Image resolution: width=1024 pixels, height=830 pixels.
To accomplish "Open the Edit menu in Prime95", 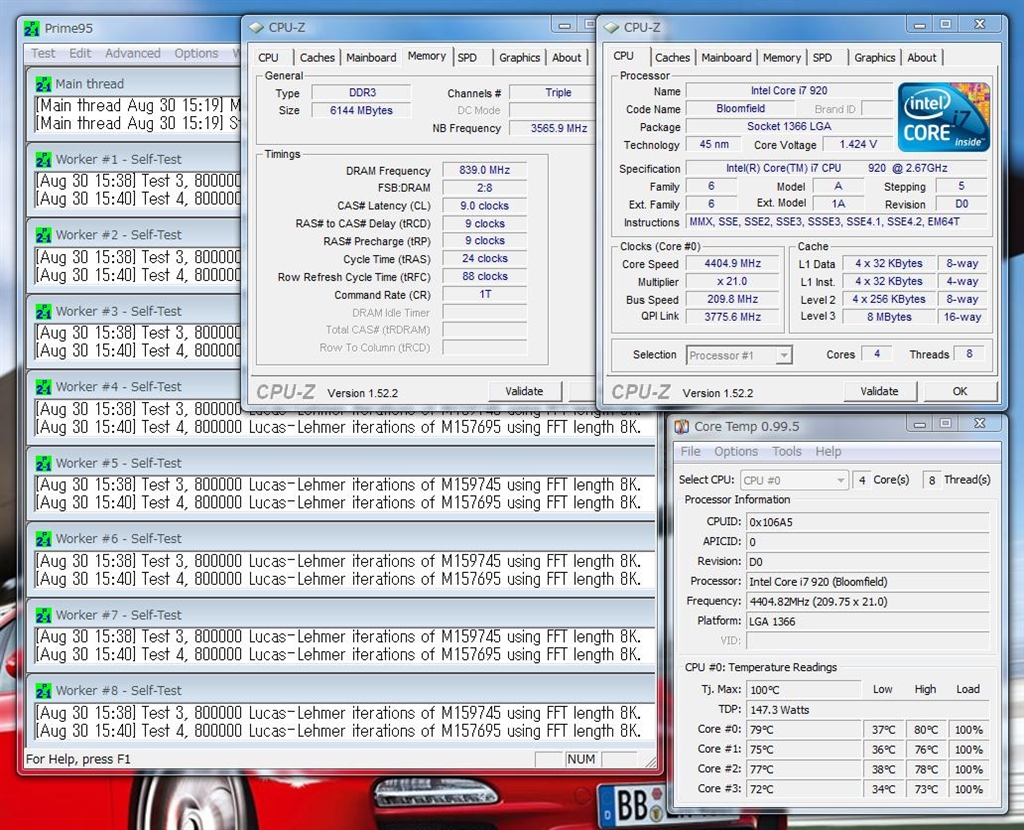I will click(80, 54).
